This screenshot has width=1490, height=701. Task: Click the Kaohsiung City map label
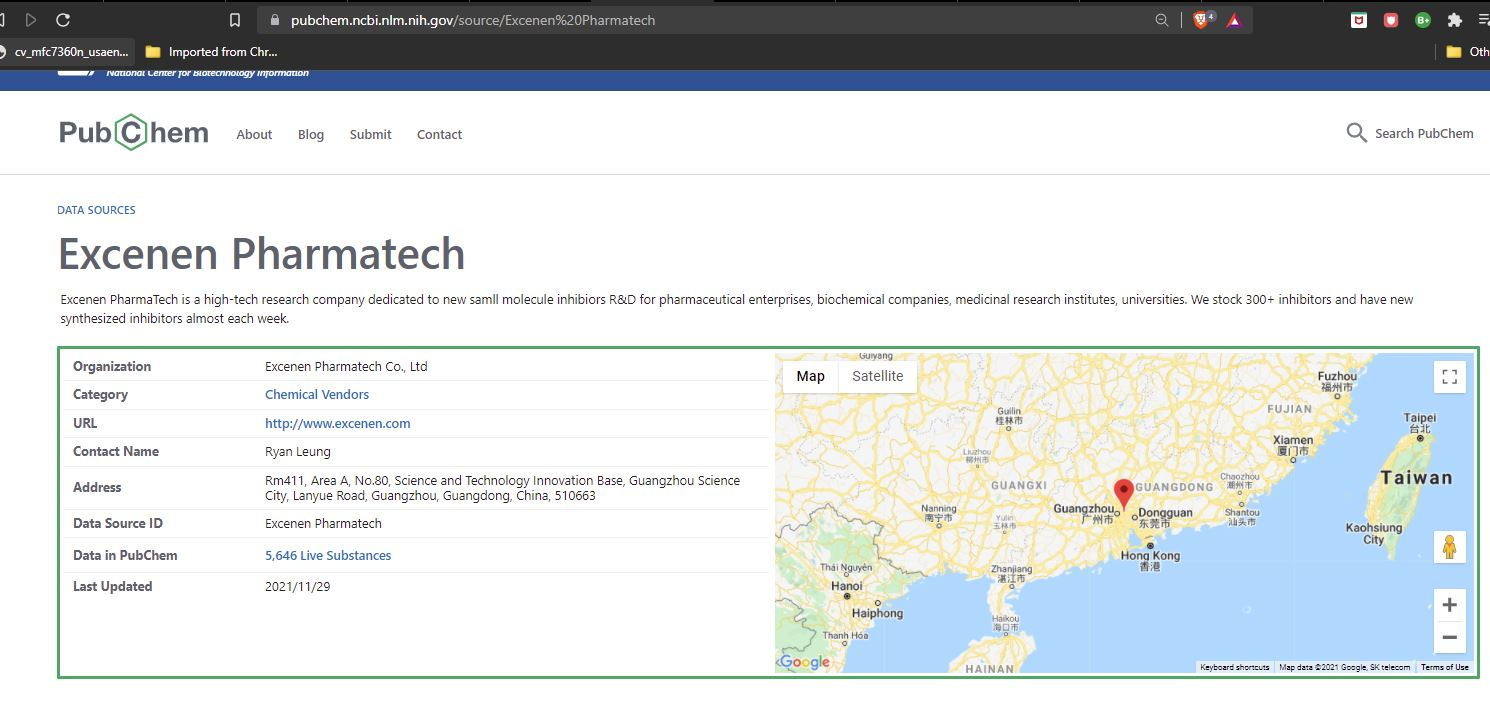click(1374, 533)
